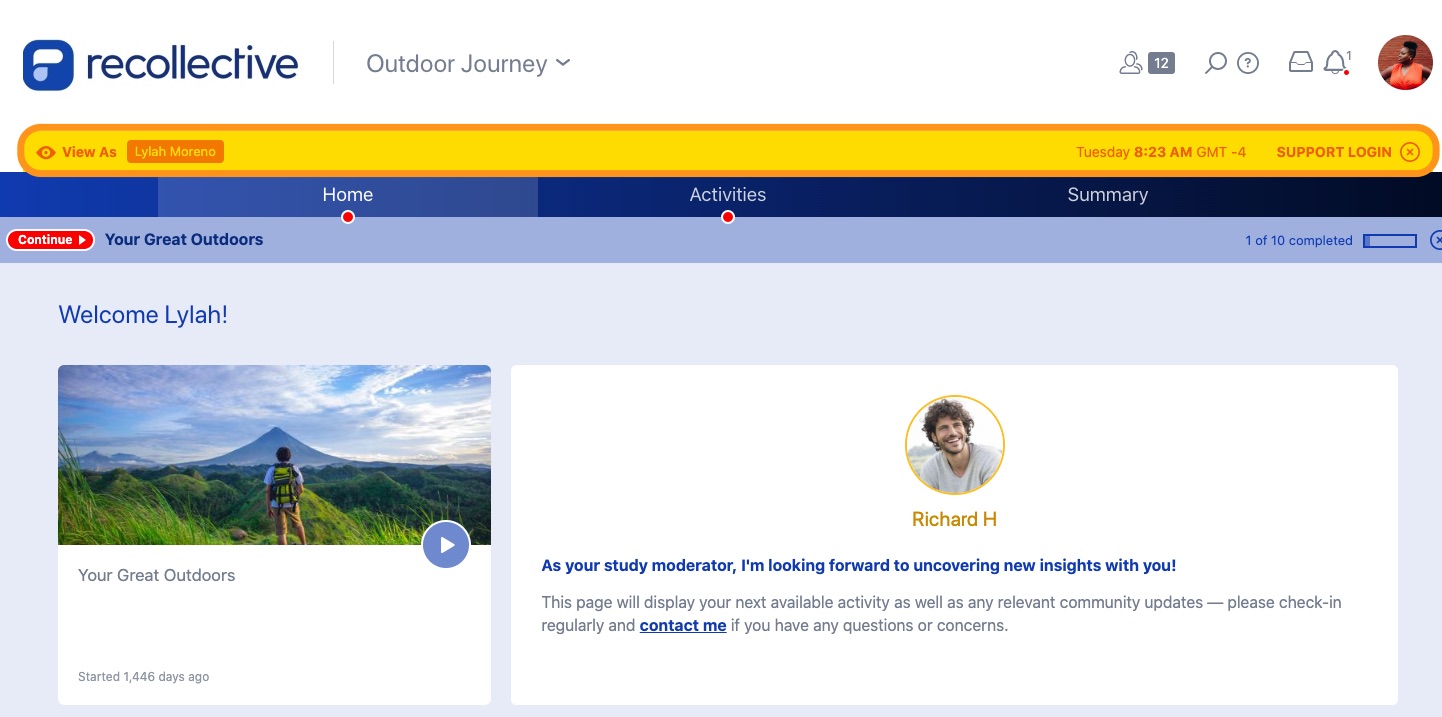Open the search magnifier icon
Viewport: 1442px width, 717px height.
[1216, 63]
